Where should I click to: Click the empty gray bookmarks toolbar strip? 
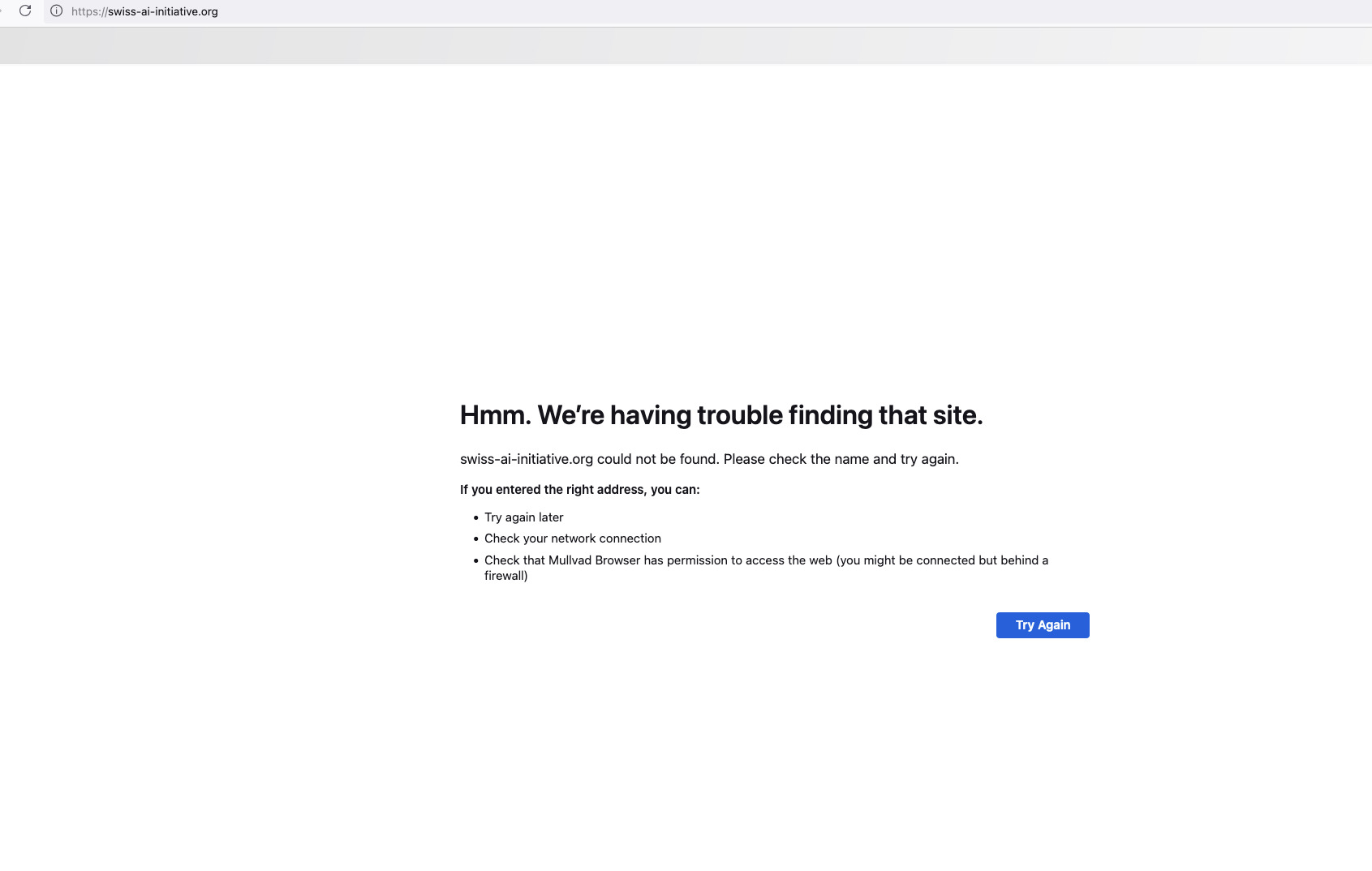pos(686,46)
